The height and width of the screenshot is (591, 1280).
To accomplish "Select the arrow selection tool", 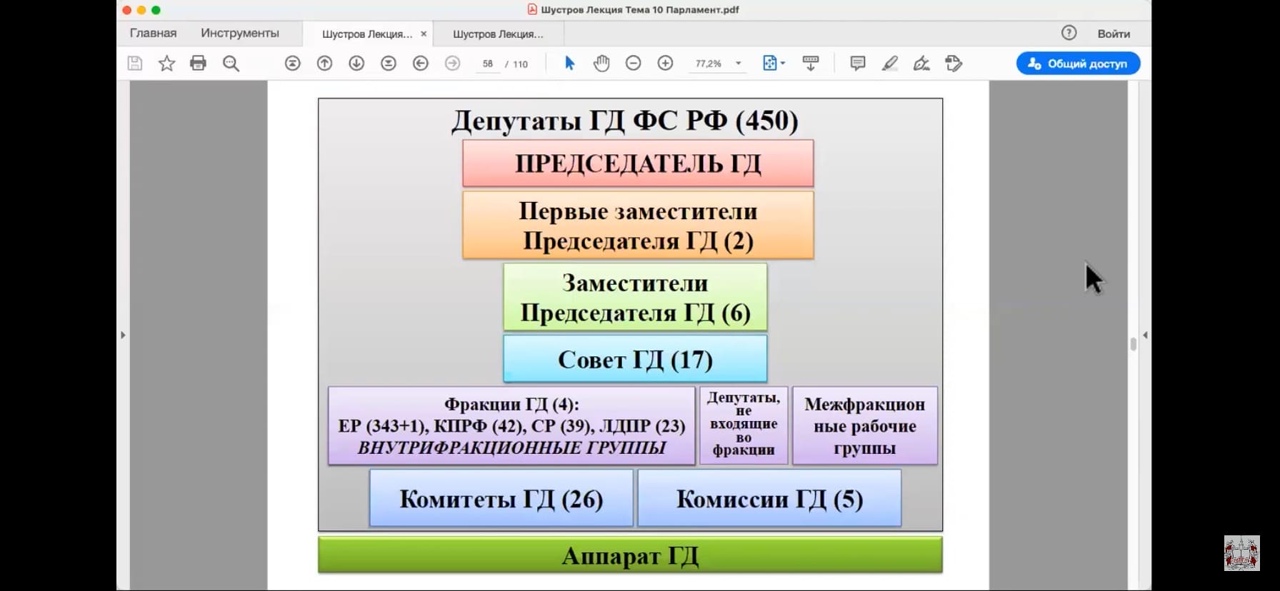I will point(570,63).
